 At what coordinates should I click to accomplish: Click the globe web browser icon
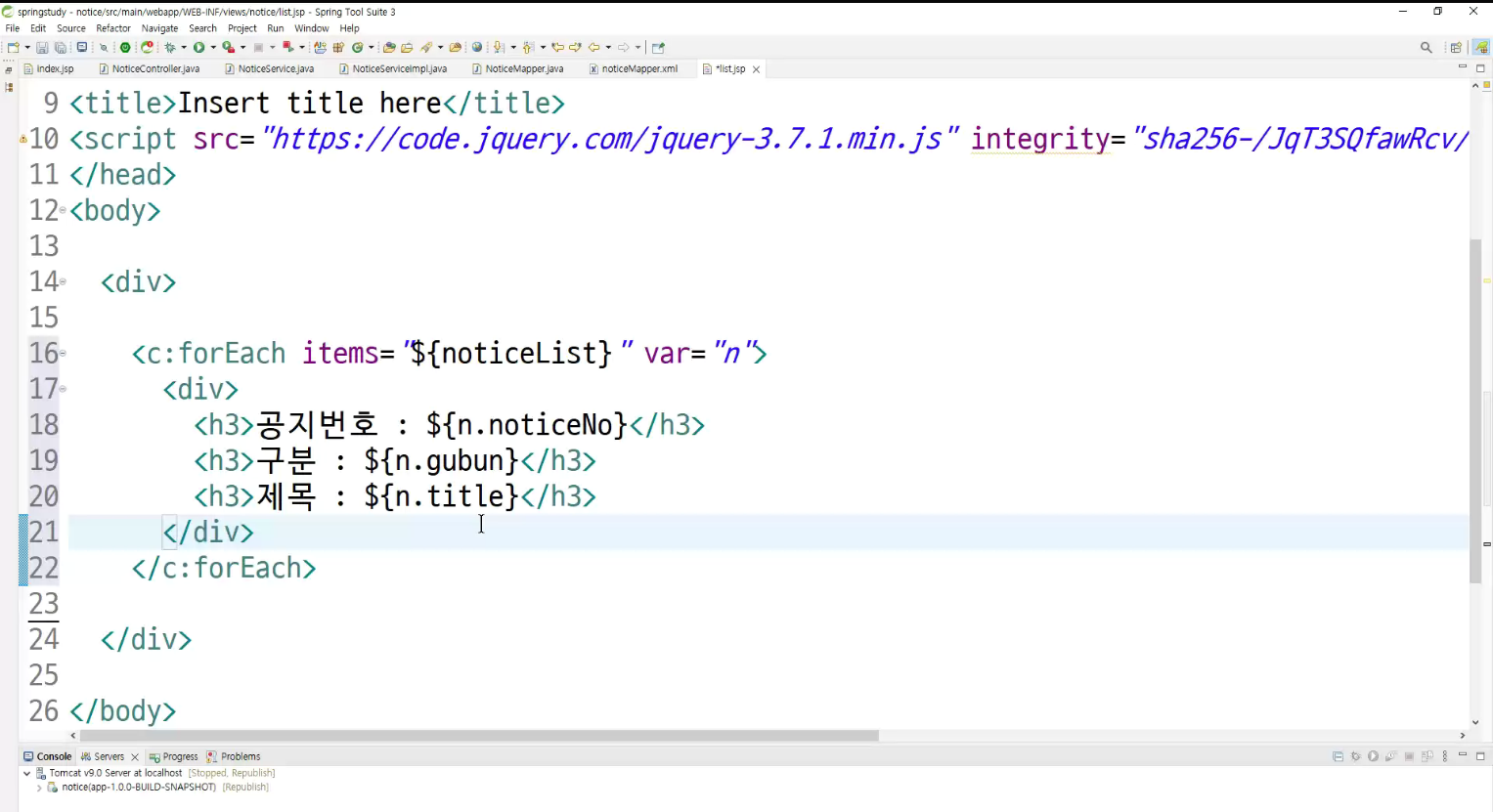(x=477, y=47)
